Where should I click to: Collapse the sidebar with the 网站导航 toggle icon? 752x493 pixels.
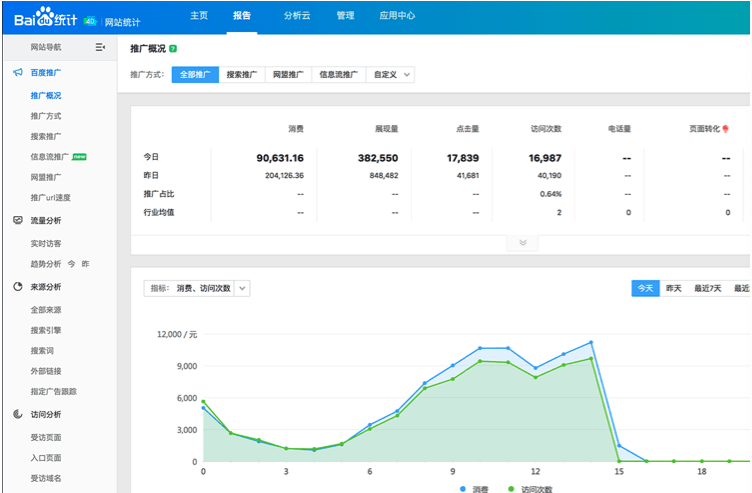[x=100, y=47]
